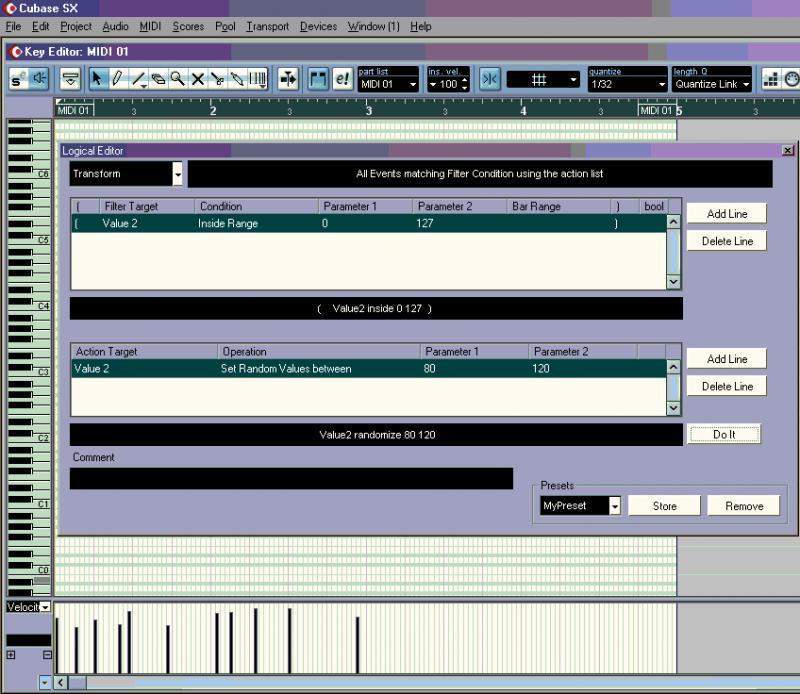Toggle the Snap button
Screen dimensions: 800x694
[x=490, y=79]
